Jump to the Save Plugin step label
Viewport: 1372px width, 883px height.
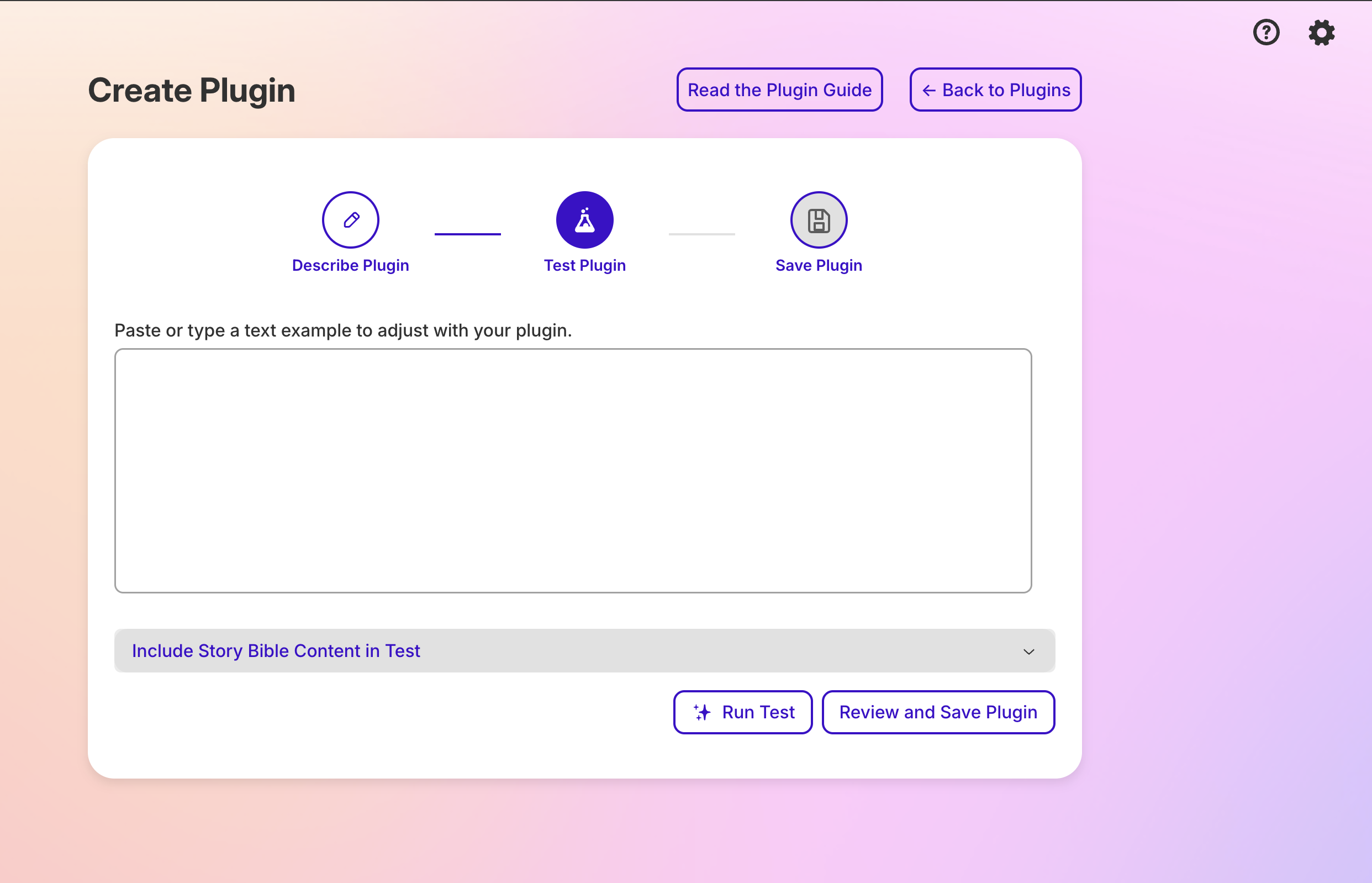coord(819,265)
